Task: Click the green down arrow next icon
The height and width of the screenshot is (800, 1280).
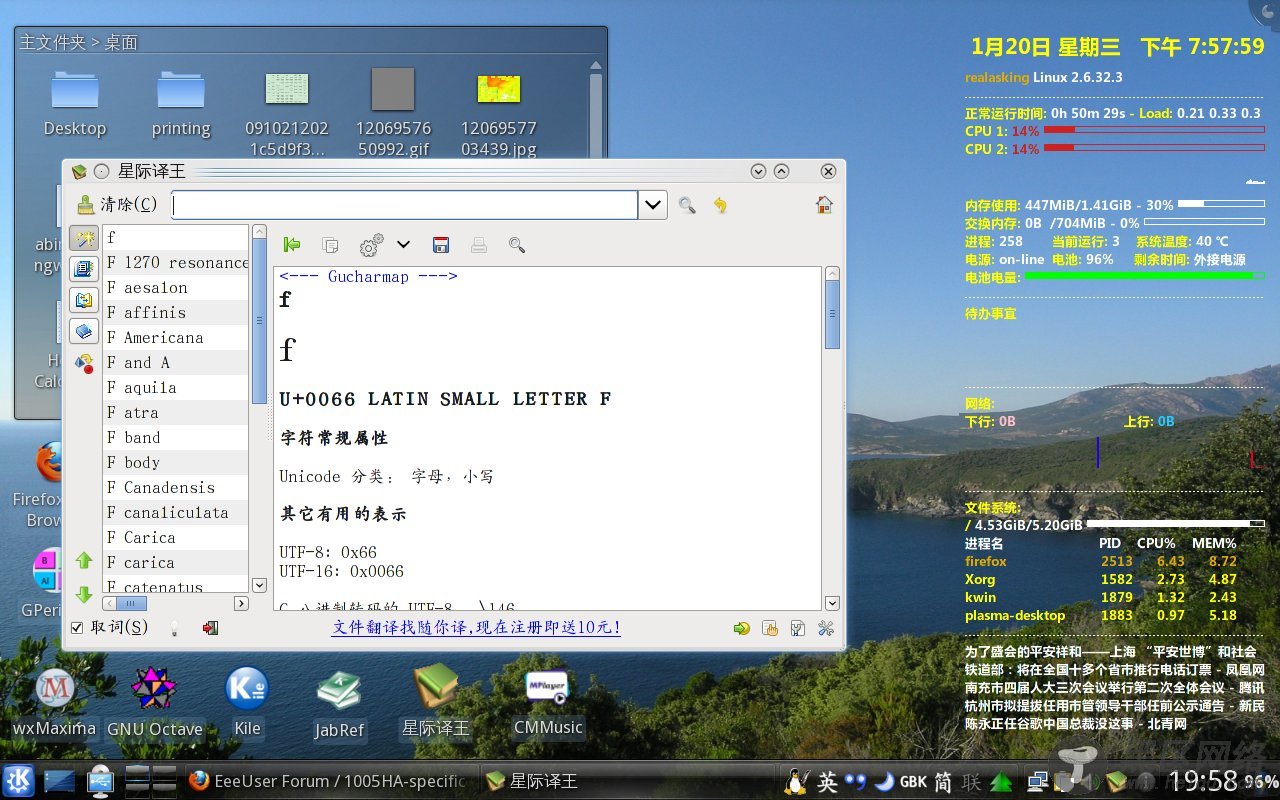Action: tap(84, 594)
